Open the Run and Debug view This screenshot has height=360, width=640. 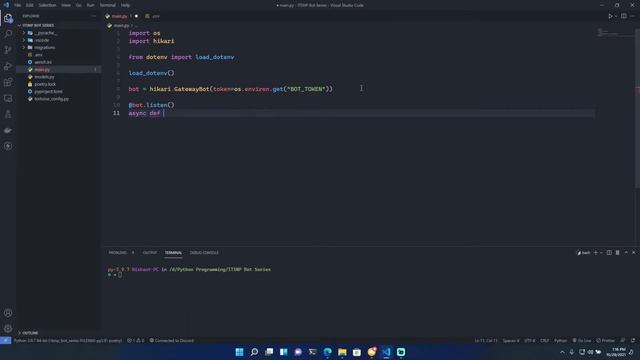coord(8,66)
